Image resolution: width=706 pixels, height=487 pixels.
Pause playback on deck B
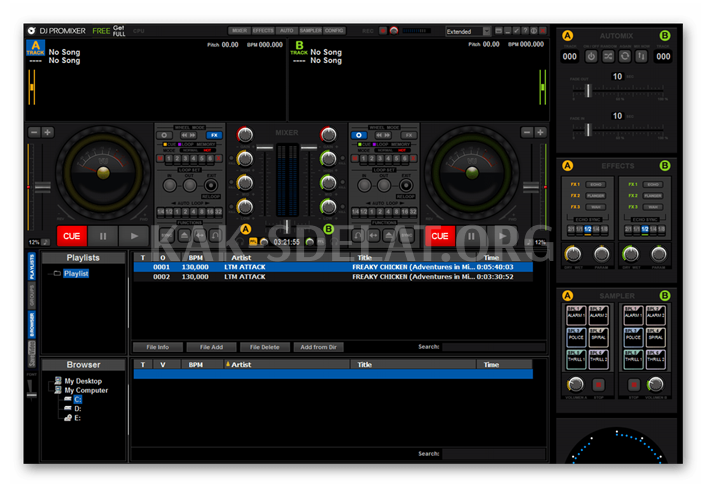pyautogui.click(x=471, y=236)
